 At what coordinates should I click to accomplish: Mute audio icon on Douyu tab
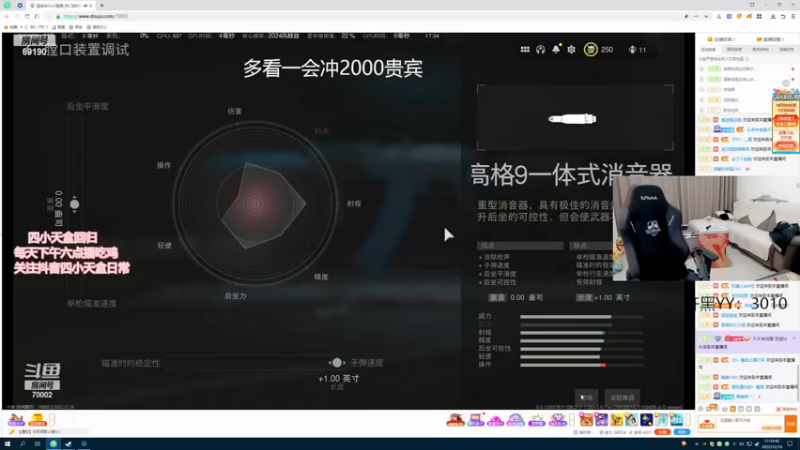click(85, 6)
